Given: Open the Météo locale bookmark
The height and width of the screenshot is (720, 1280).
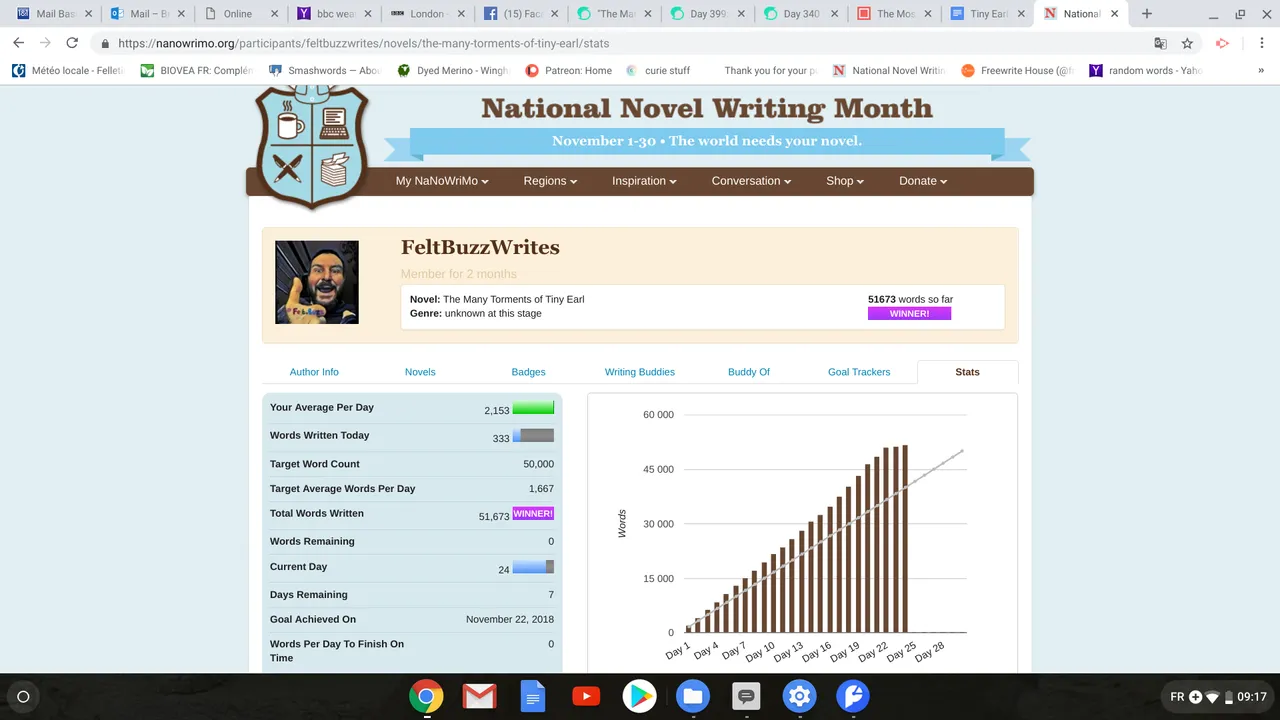Looking at the screenshot, I should [68, 71].
